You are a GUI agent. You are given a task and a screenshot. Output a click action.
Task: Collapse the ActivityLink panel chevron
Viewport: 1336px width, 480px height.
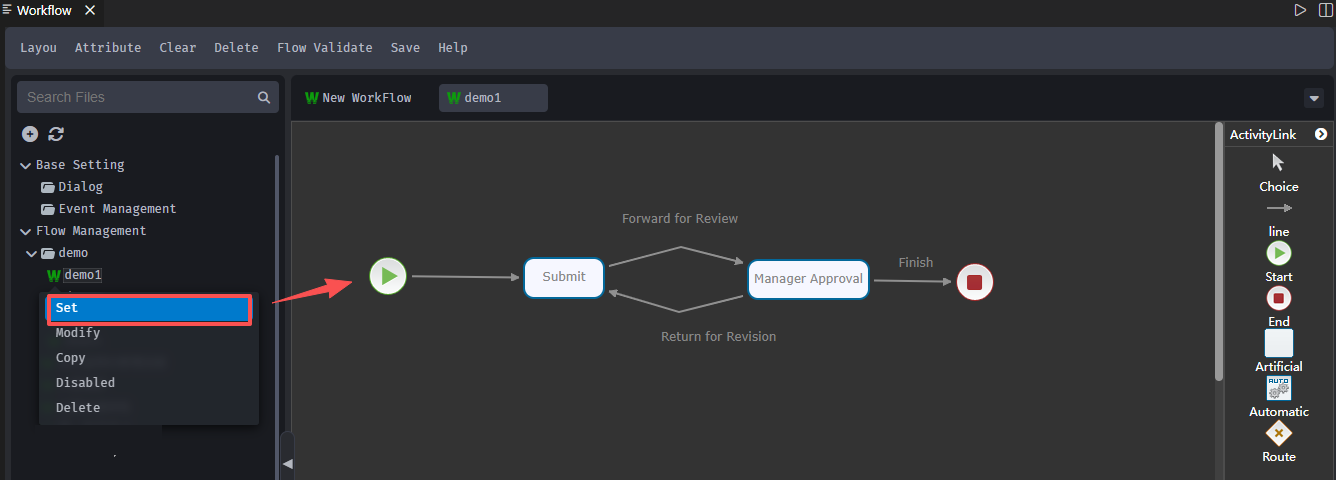(x=1321, y=134)
